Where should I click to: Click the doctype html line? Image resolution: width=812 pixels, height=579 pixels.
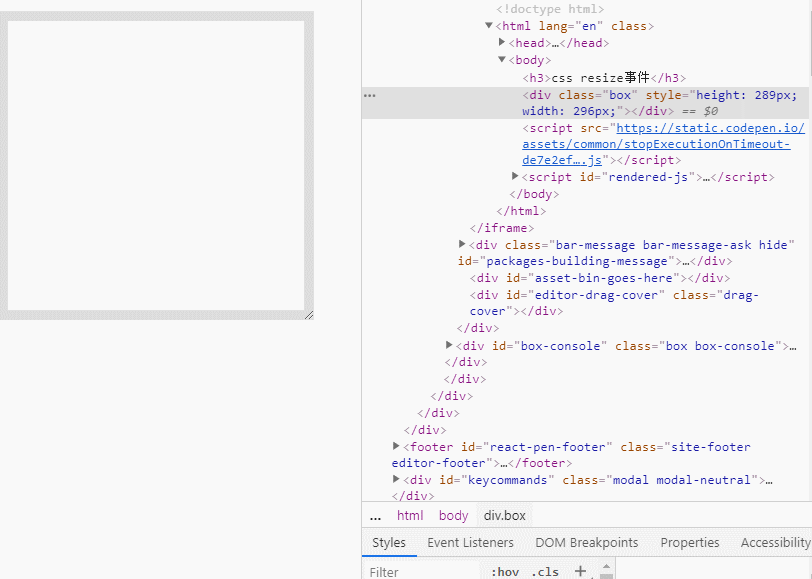[550, 9]
